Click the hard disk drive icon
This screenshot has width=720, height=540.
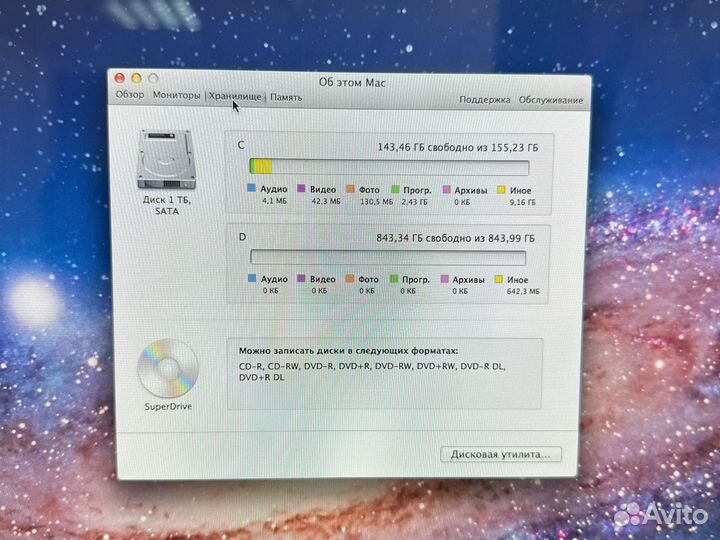point(166,159)
